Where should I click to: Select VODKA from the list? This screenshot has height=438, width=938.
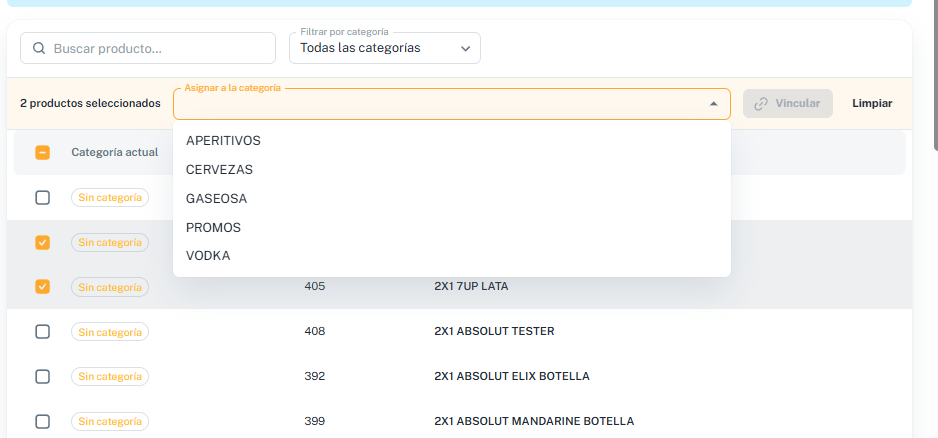point(452,256)
